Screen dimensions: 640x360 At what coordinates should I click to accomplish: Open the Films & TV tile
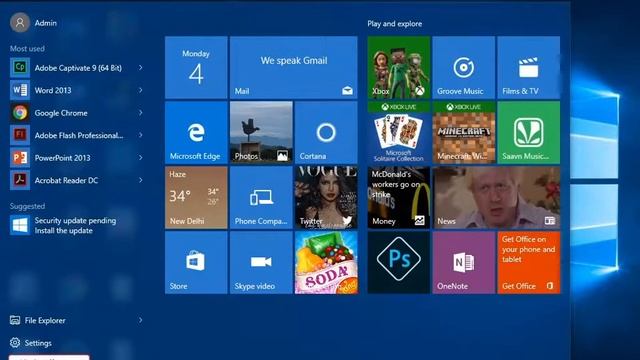coord(529,67)
